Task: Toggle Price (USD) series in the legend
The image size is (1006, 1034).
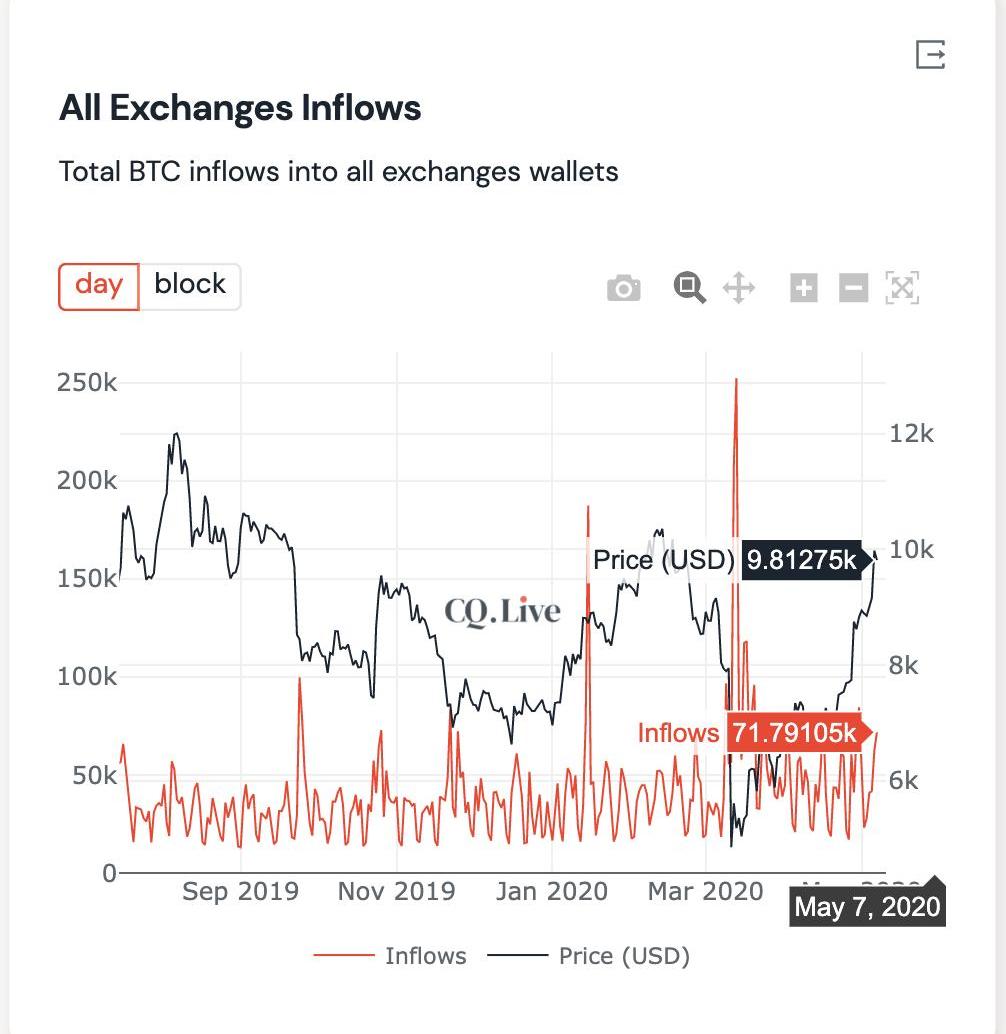Action: [x=624, y=956]
